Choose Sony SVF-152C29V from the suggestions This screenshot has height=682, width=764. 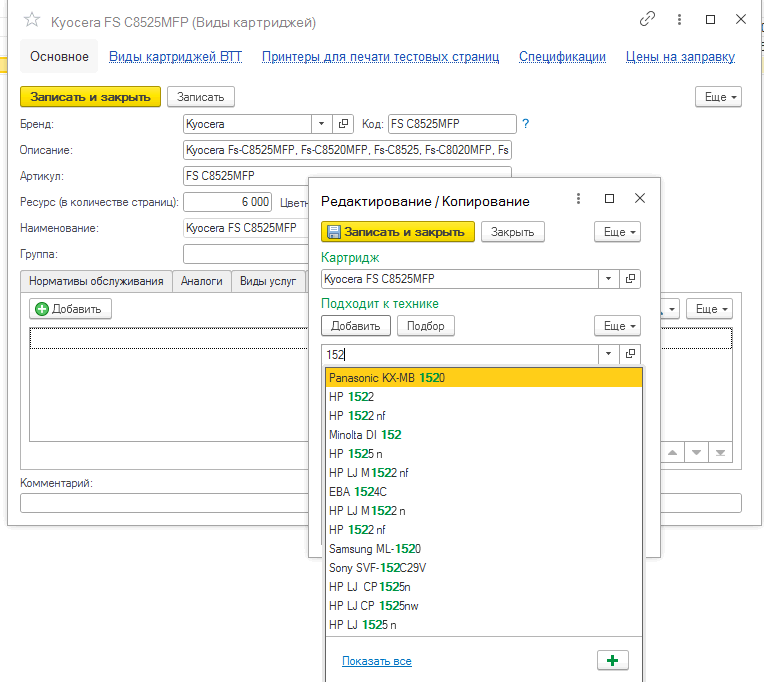click(x=483, y=568)
